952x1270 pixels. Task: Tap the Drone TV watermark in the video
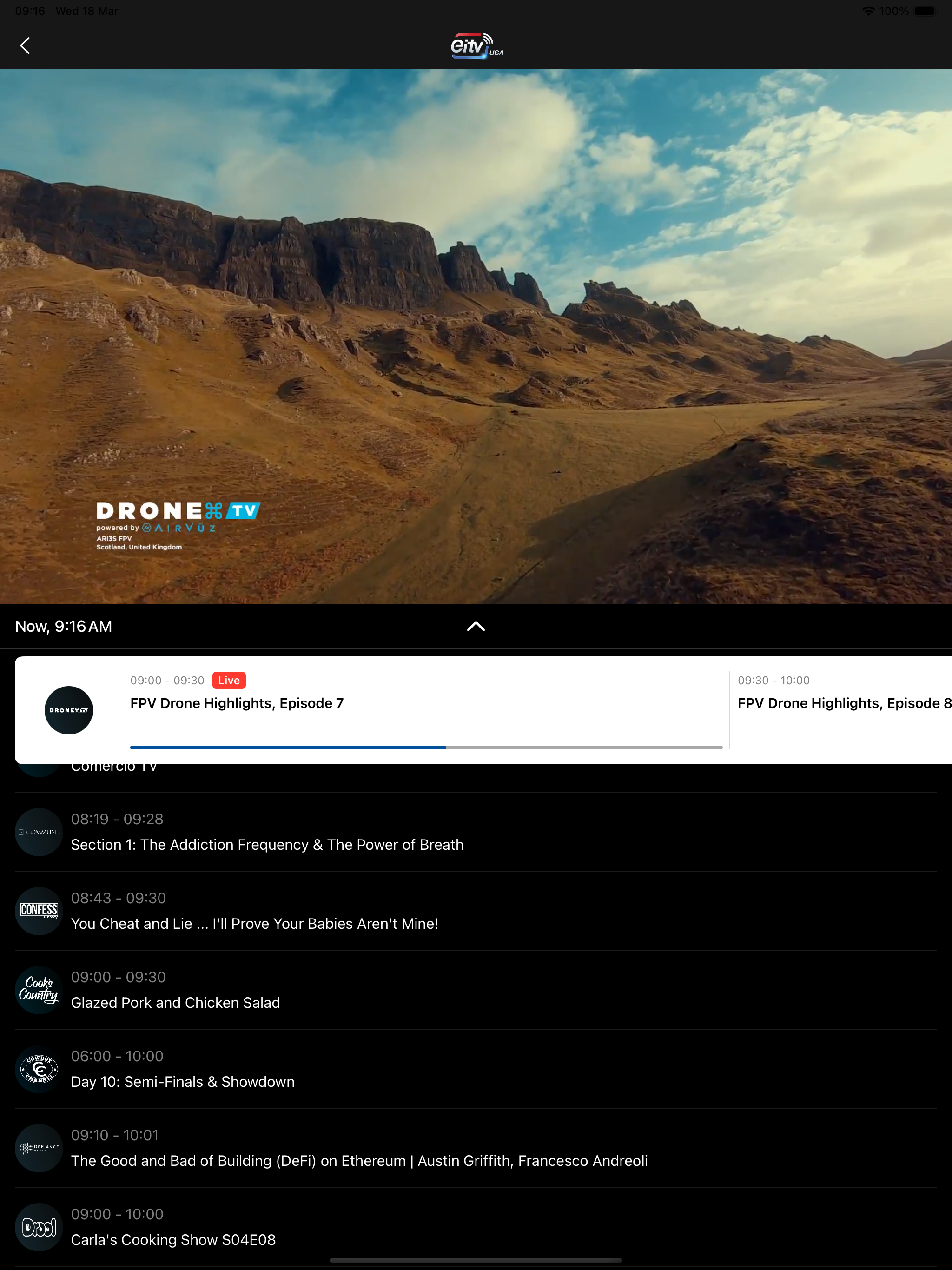tap(178, 526)
